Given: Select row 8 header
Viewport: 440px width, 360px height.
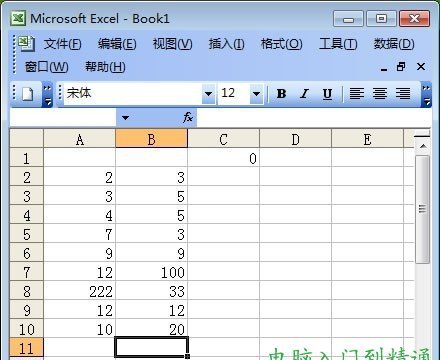Looking at the screenshot, I should point(27,291).
